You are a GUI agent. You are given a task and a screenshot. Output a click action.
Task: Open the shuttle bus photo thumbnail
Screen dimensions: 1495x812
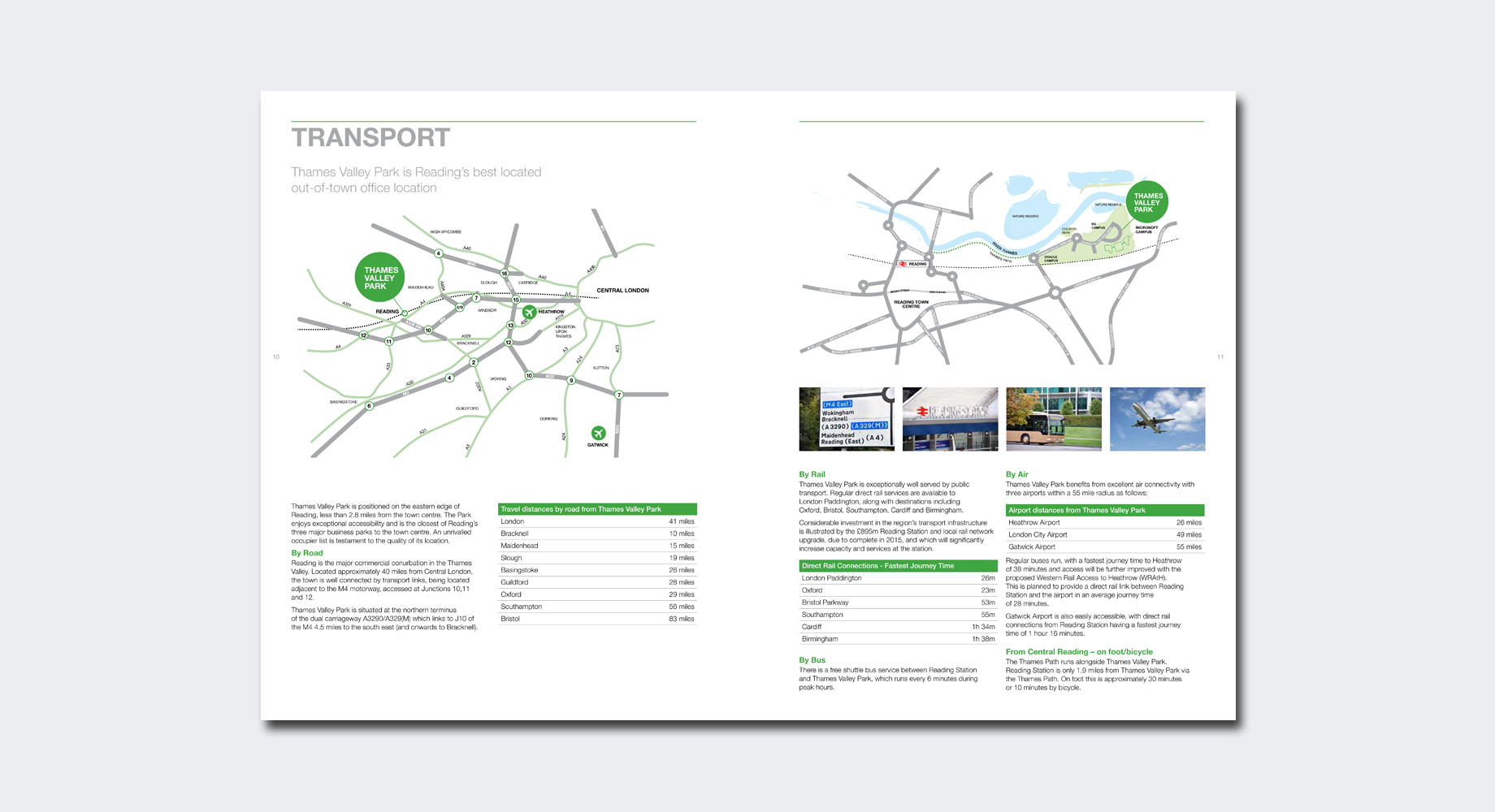pyautogui.click(x=1054, y=419)
